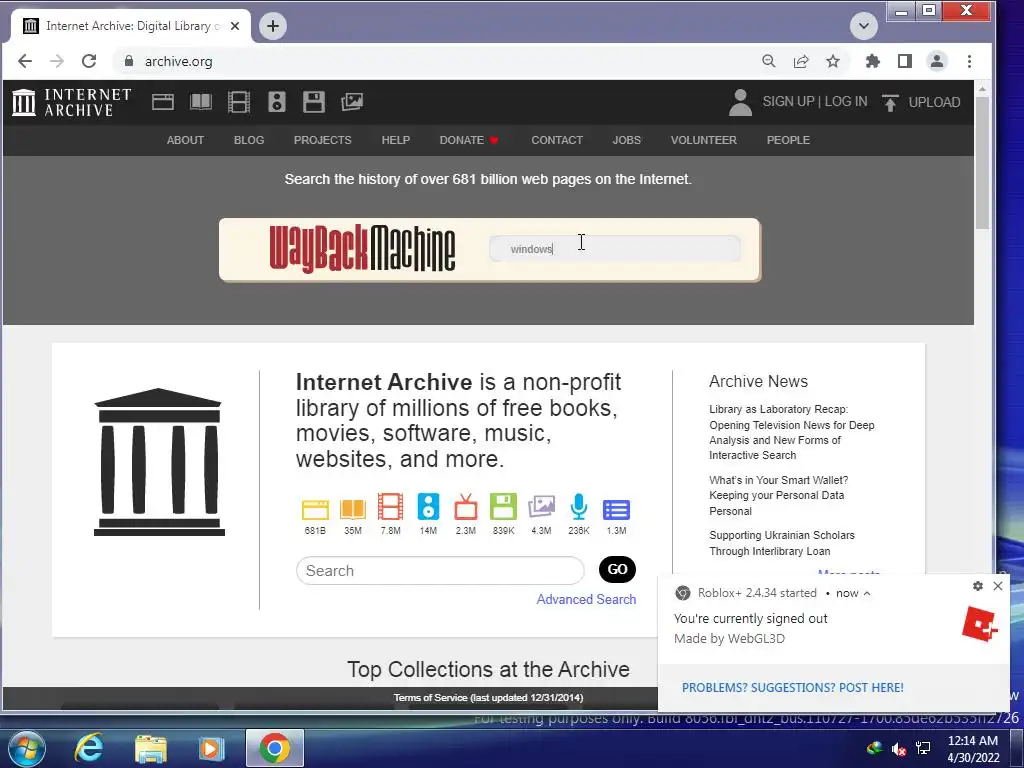Viewport: 1024px width, 768px height.
Task: Open the ABOUT menu item
Action: 185,140
